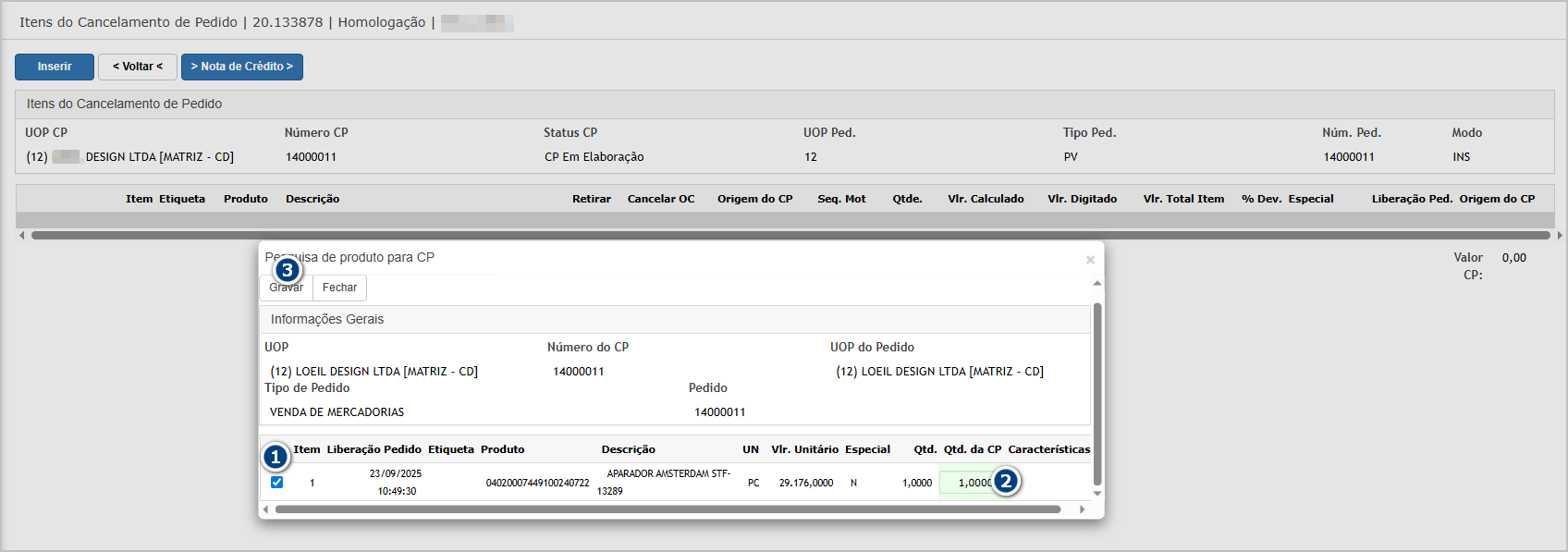
Task: Click right arrow of main grid scrollbar
Action: [x=1560, y=236]
